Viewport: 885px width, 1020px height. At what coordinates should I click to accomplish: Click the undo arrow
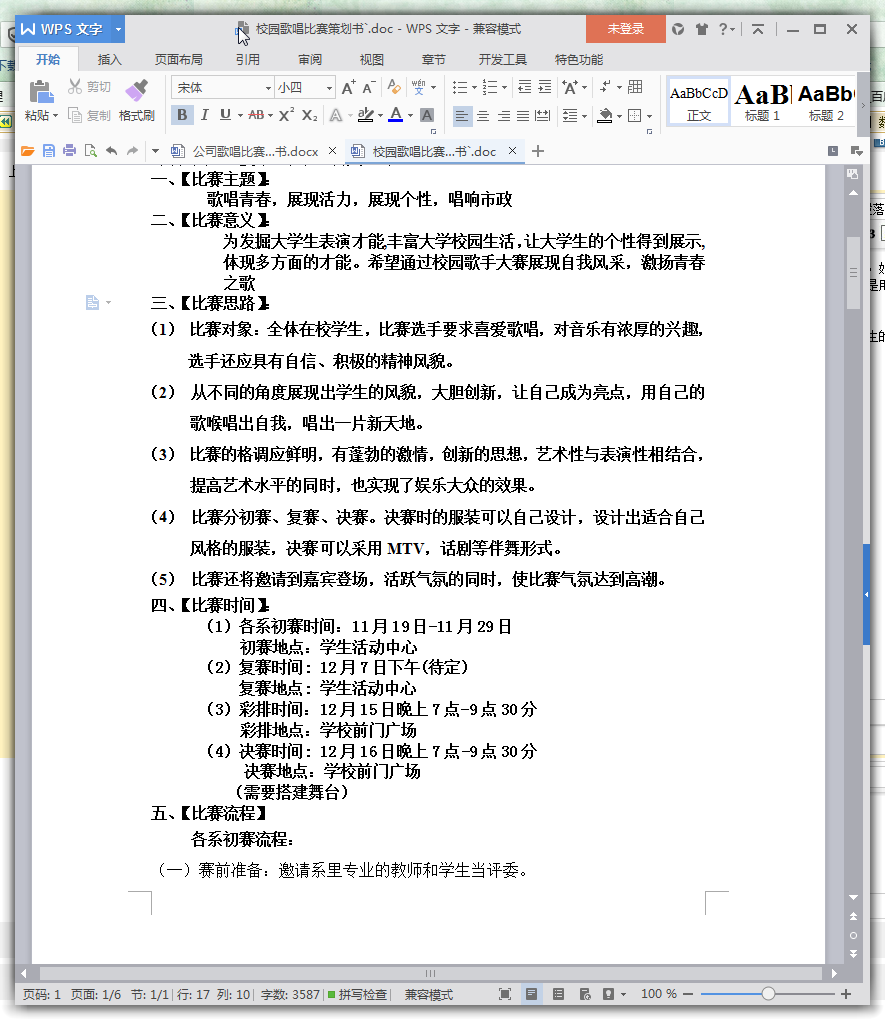[x=112, y=151]
